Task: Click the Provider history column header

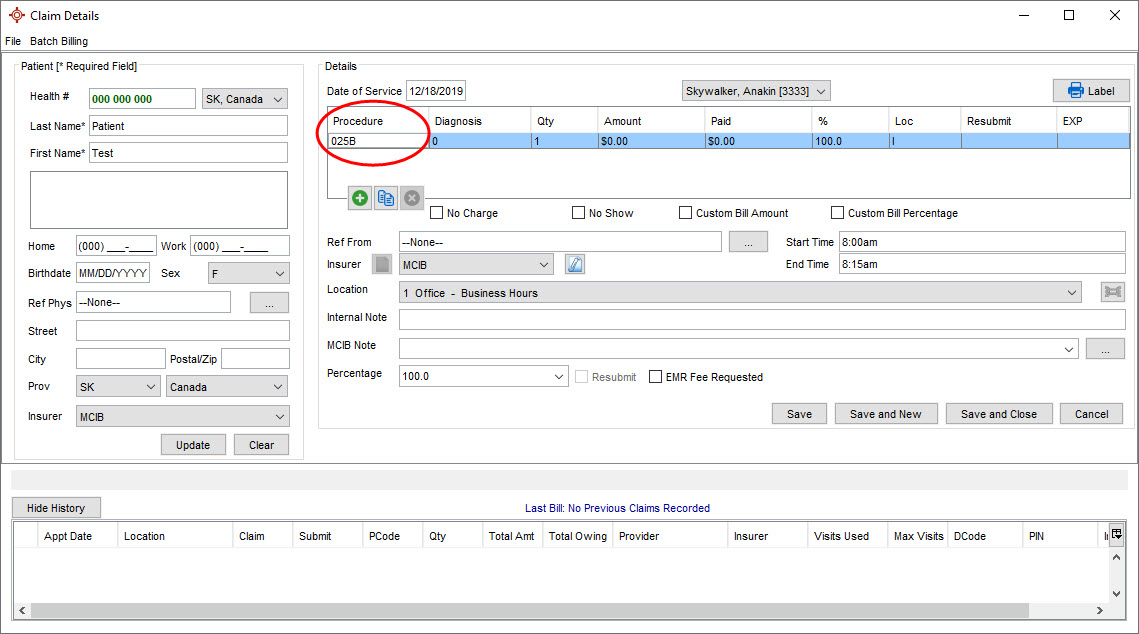Action: tap(670, 535)
